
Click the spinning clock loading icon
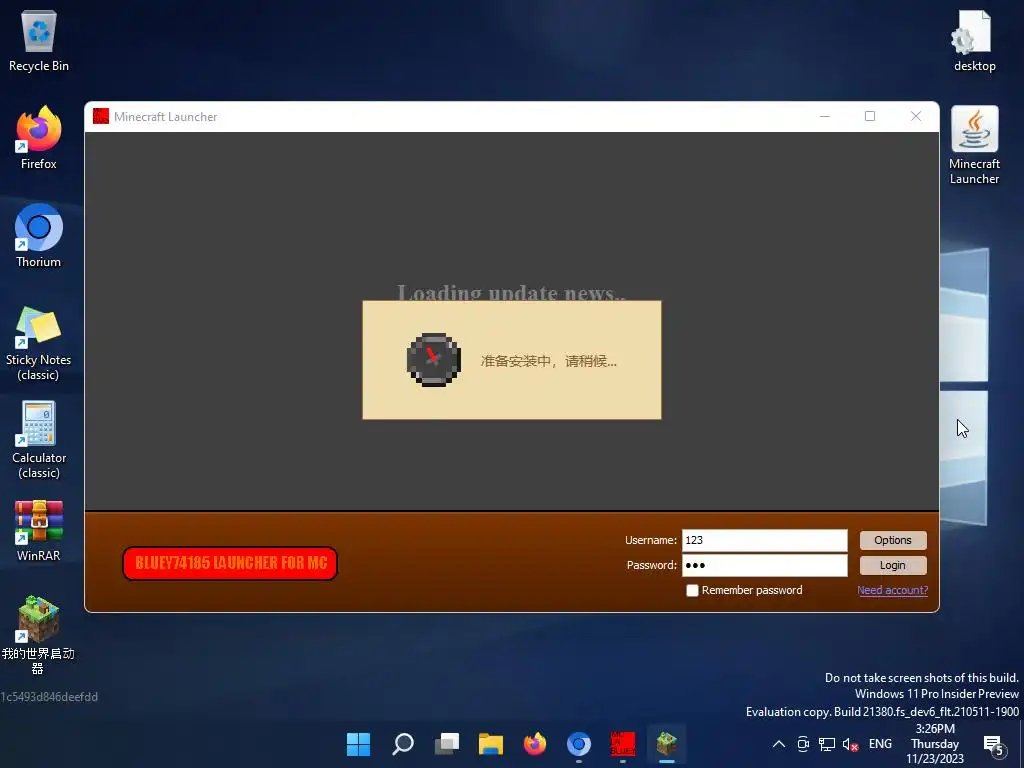[x=434, y=360]
